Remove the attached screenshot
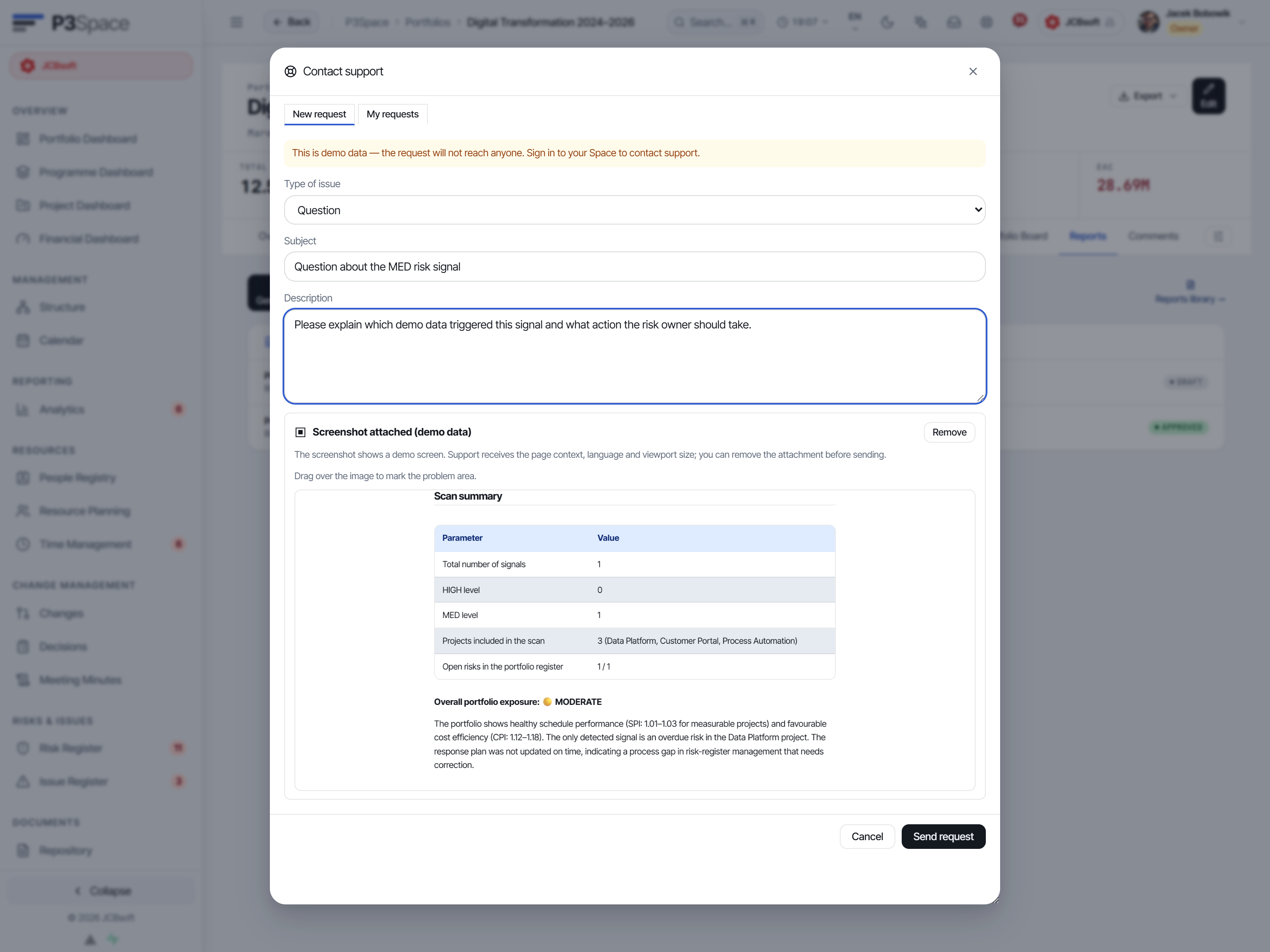This screenshot has width=1270, height=952. point(949,432)
